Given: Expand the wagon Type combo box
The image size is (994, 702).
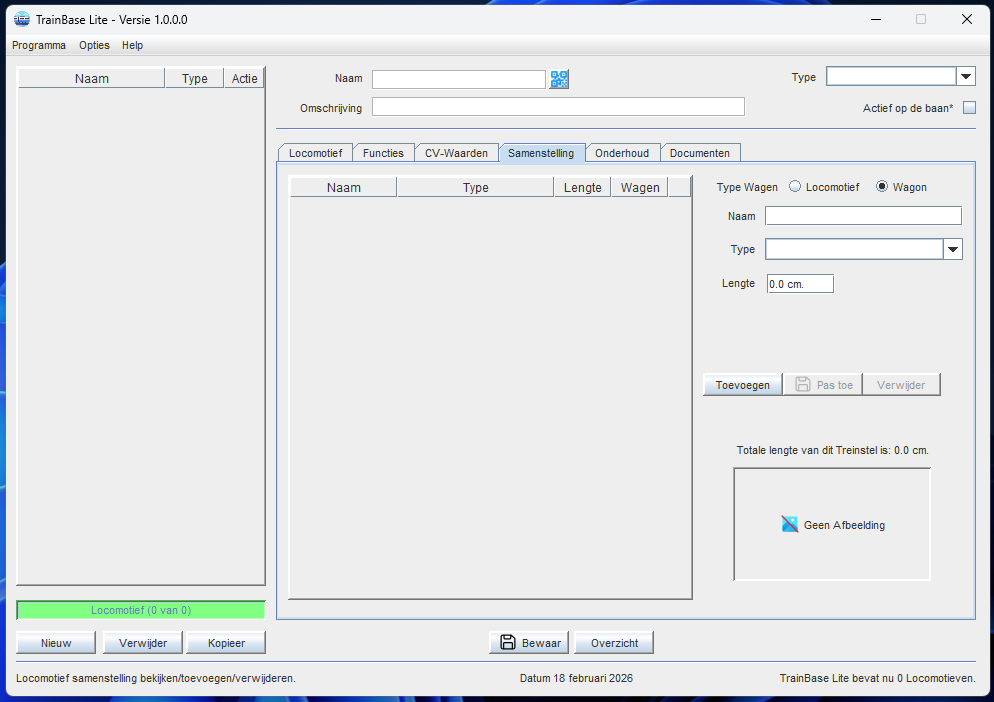Looking at the screenshot, I should pos(953,249).
